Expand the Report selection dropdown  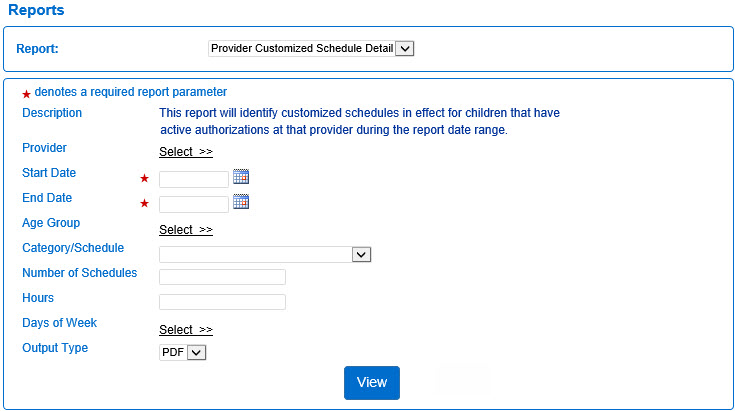coord(311,48)
